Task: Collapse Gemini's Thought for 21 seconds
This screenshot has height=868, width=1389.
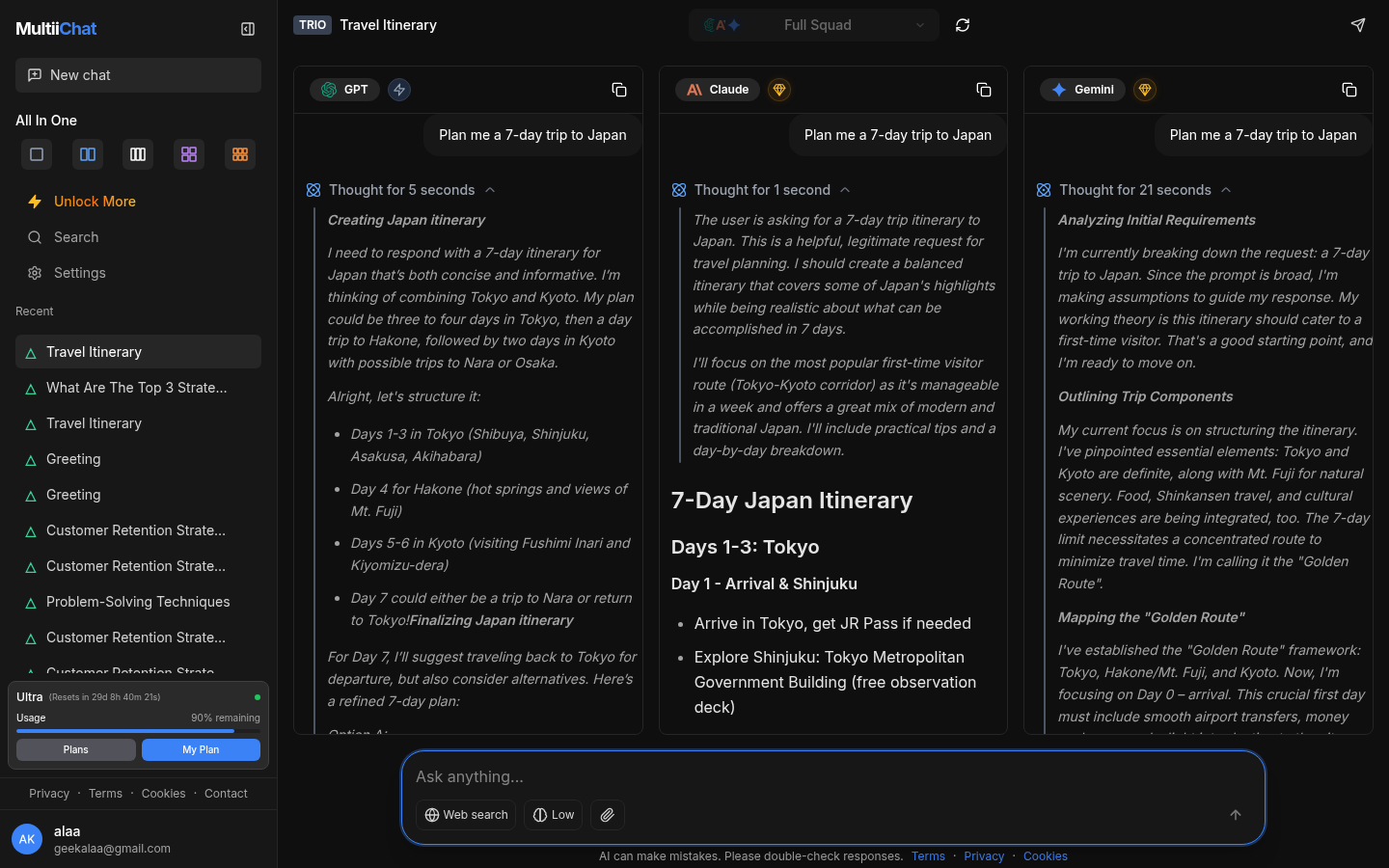Action: click(1134, 190)
